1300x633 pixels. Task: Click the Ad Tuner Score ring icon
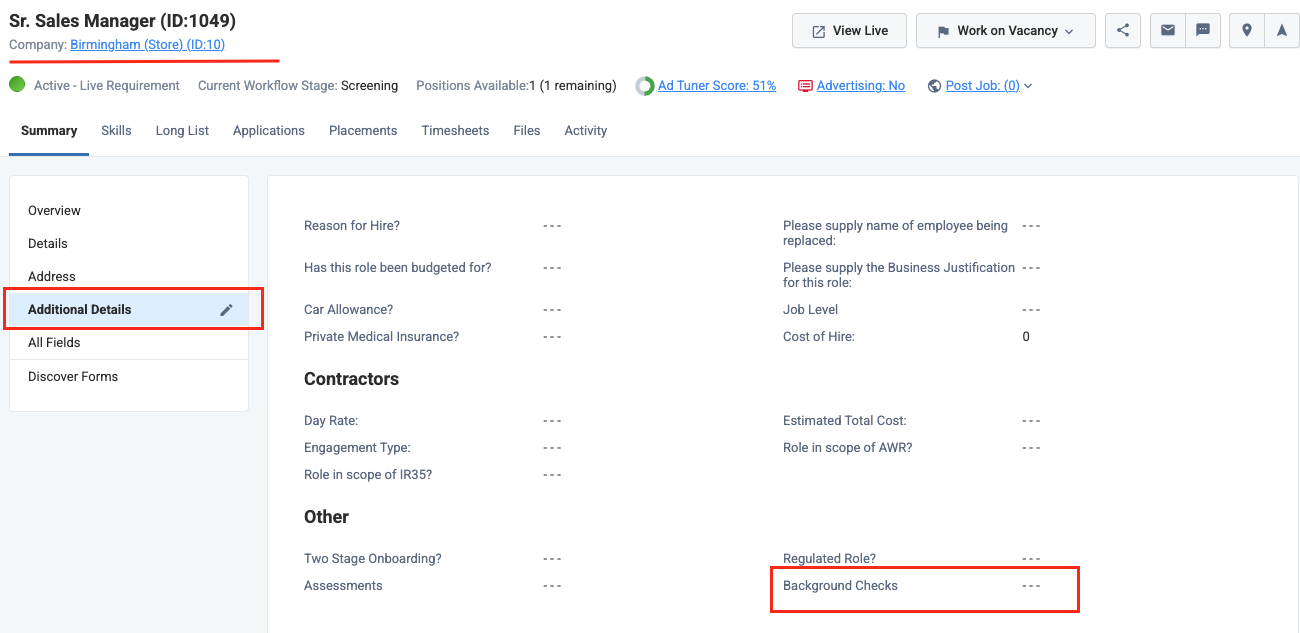pyautogui.click(x=644, y=85)
